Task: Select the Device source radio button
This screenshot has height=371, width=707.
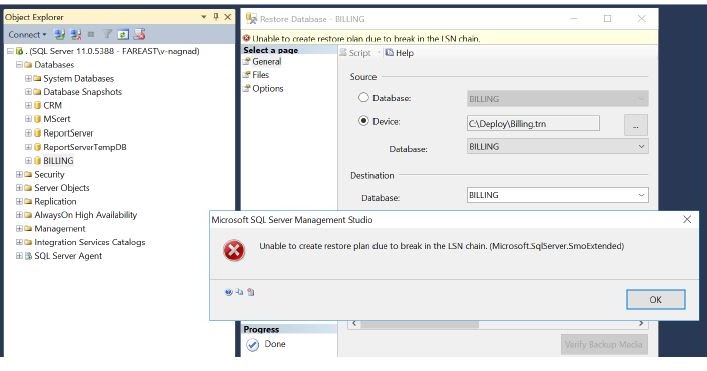Action: pyautogui.click(x=363, y=121)
